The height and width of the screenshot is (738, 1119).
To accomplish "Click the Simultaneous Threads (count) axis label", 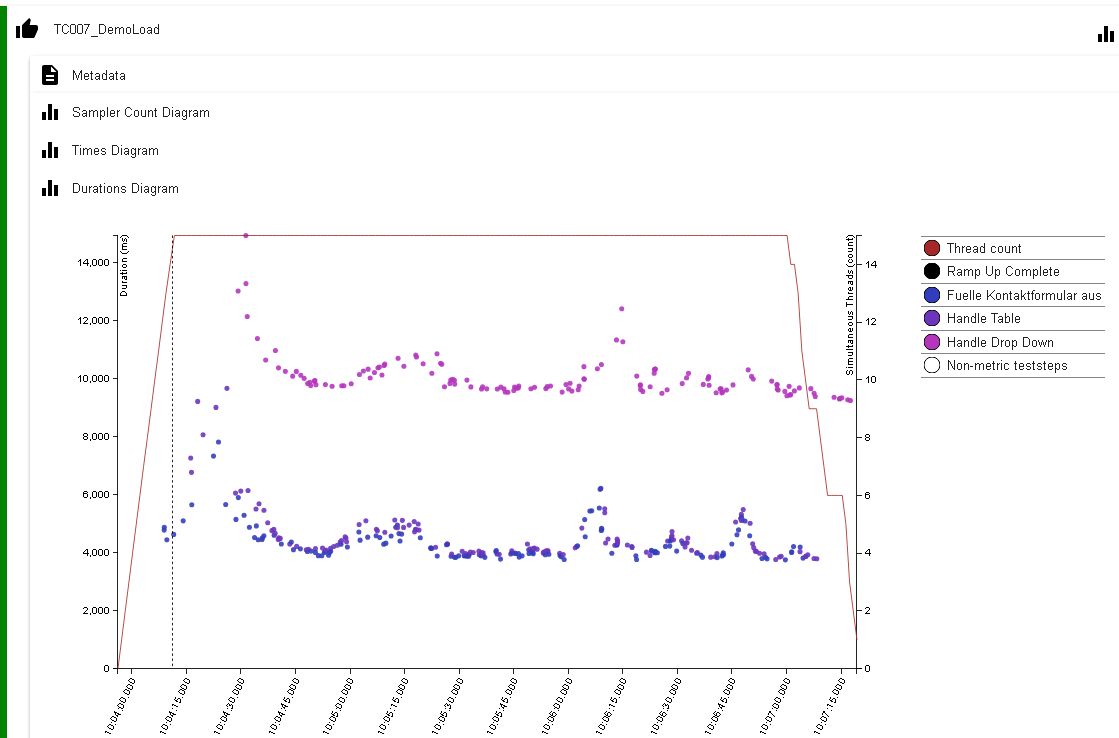I will click(x=849, y=305).
